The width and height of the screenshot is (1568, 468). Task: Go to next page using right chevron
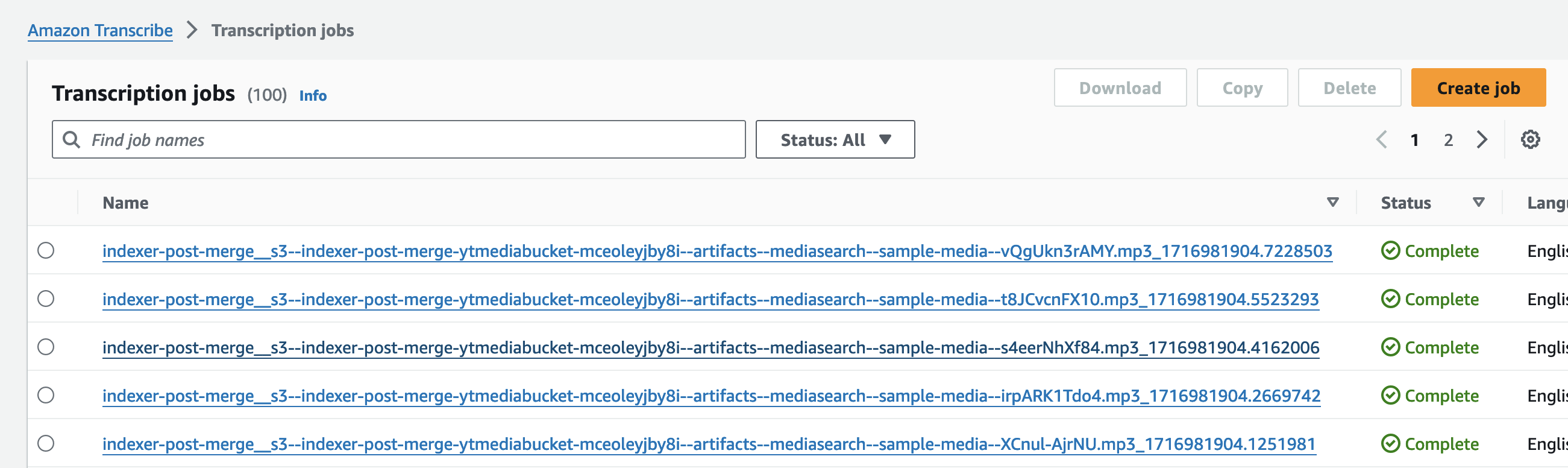tap(1482, 139)
